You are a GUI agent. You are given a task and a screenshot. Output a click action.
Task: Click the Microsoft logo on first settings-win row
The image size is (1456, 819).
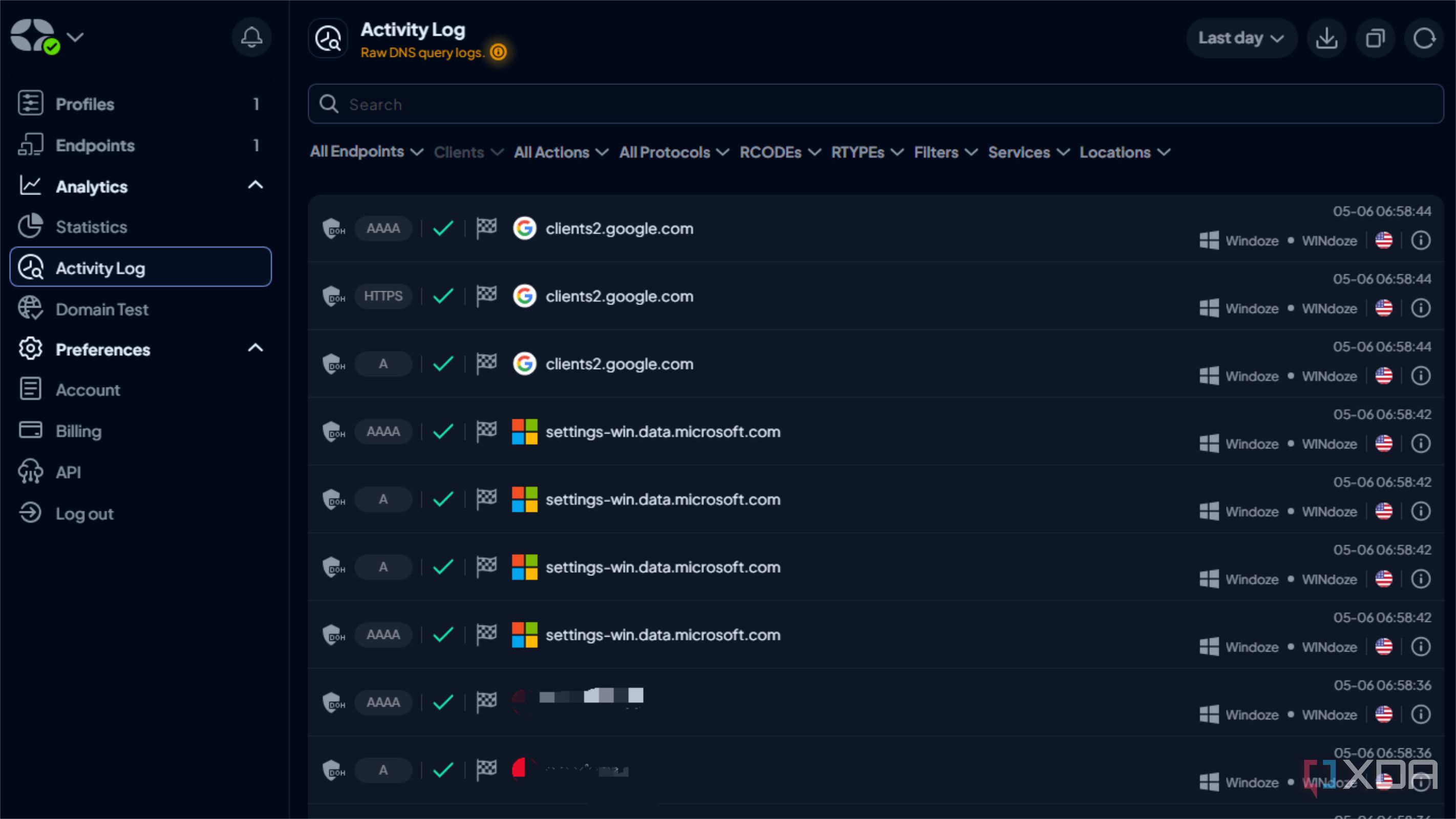(525, 432)
